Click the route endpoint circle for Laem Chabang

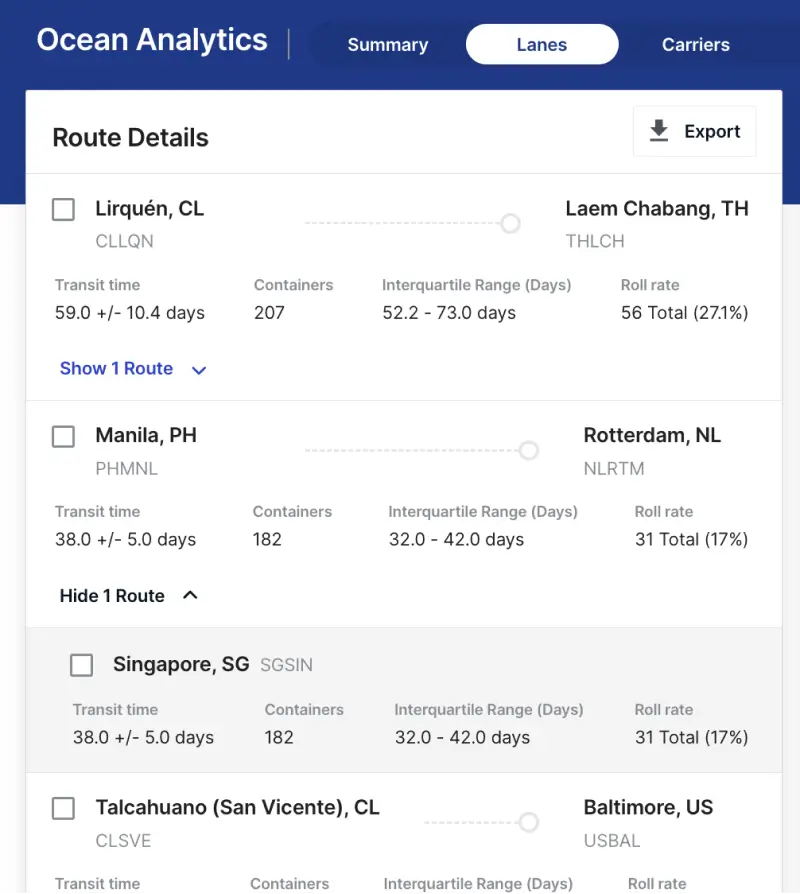point(510,223)
